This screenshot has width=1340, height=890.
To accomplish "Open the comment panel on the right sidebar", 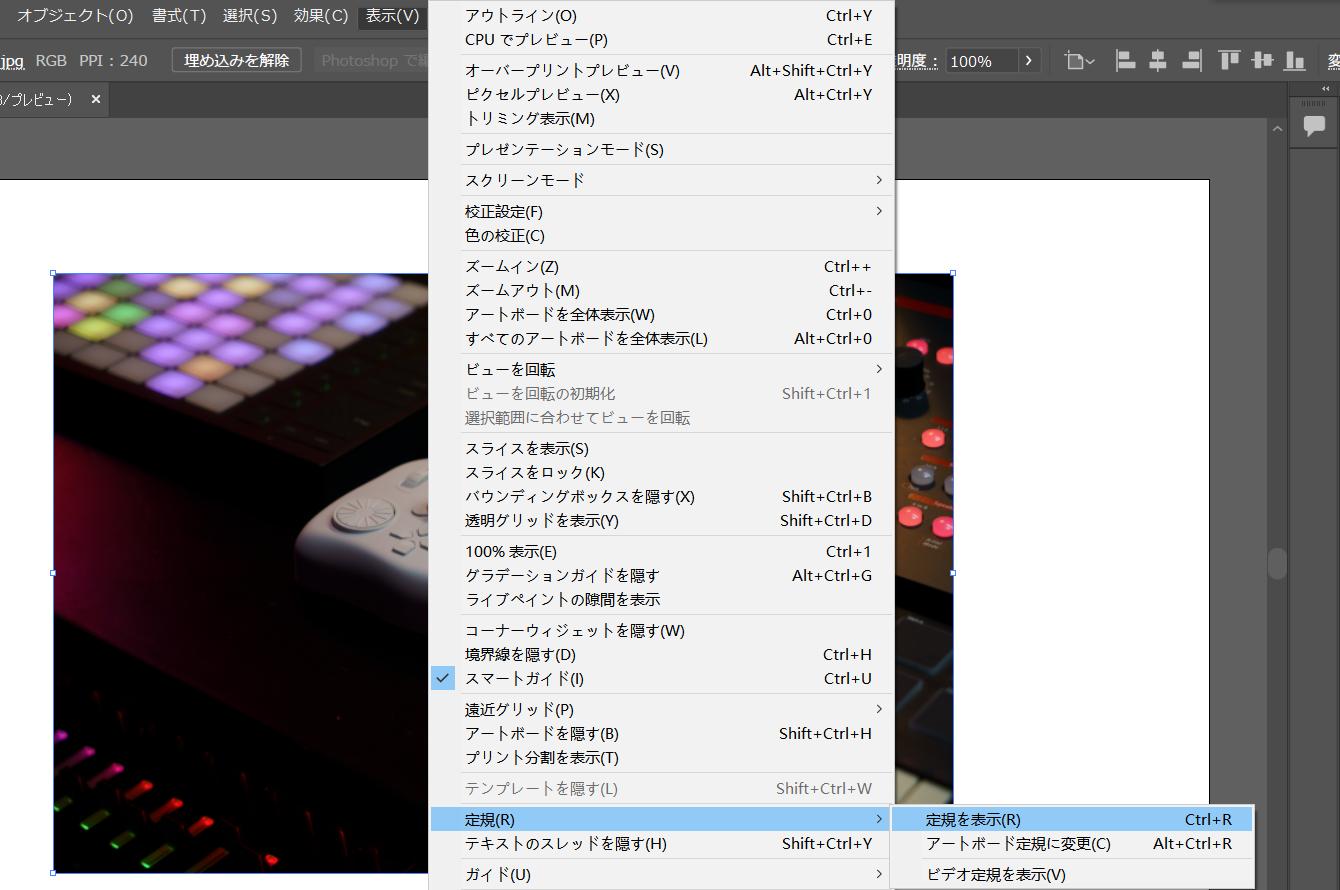I will [x=1314, y=127].
